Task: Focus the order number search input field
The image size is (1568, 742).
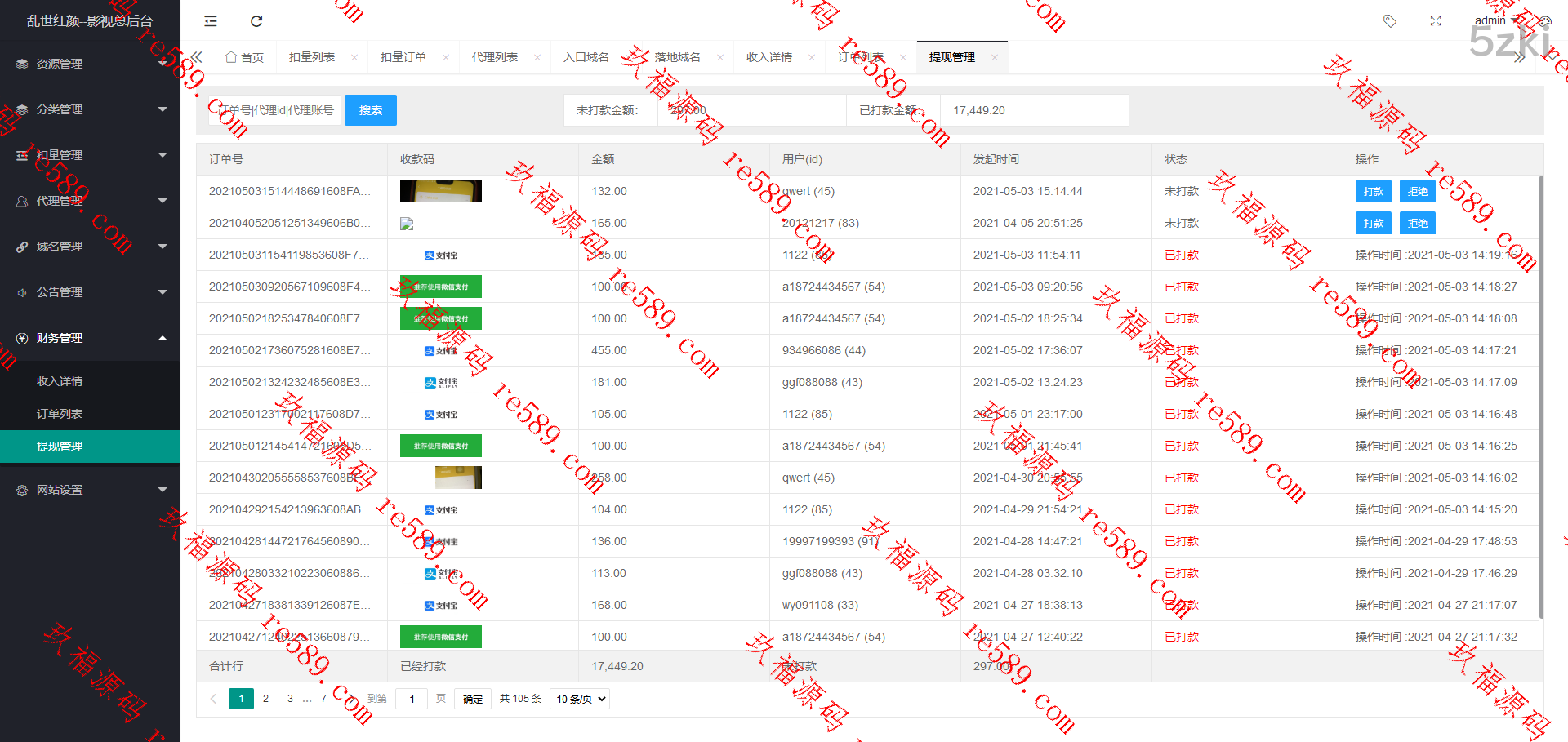Action: click(x=274, y=110)
